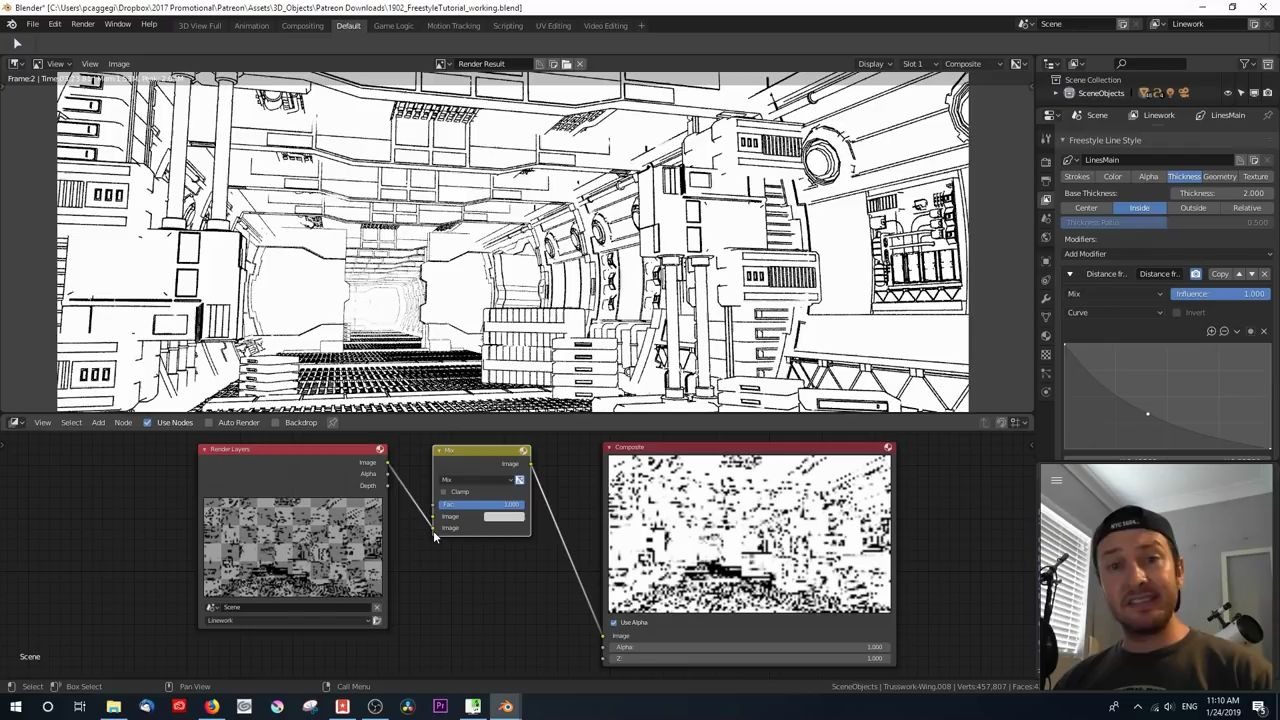Collapse the Freestyle Line Style panel
Image resolution: width=1280 pixels, height=720 pixels.
1063,141
